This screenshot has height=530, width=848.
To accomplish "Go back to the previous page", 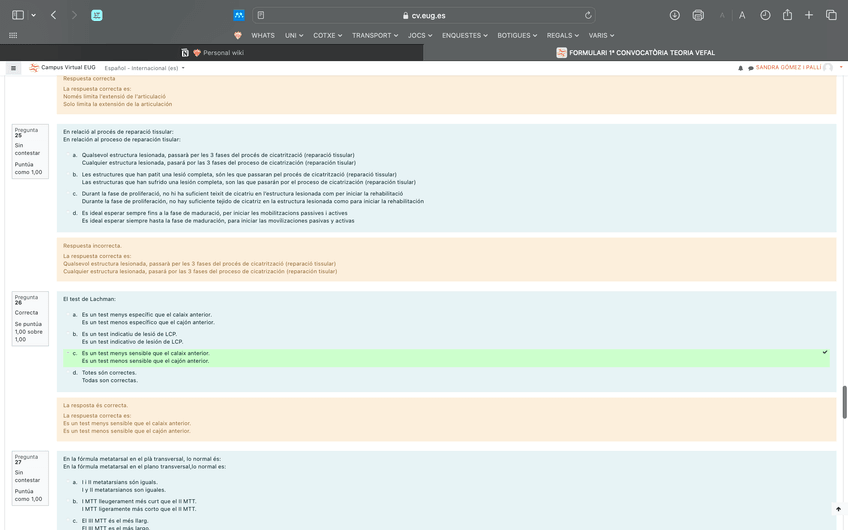I will click(53, 15).
